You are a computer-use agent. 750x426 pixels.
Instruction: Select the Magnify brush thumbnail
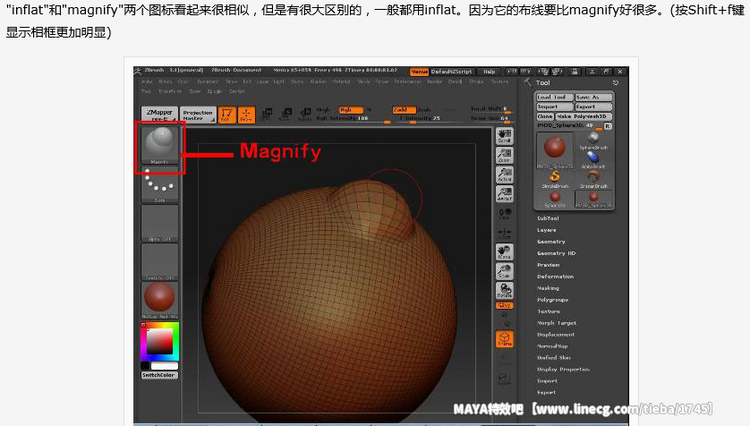pos(160,145)
